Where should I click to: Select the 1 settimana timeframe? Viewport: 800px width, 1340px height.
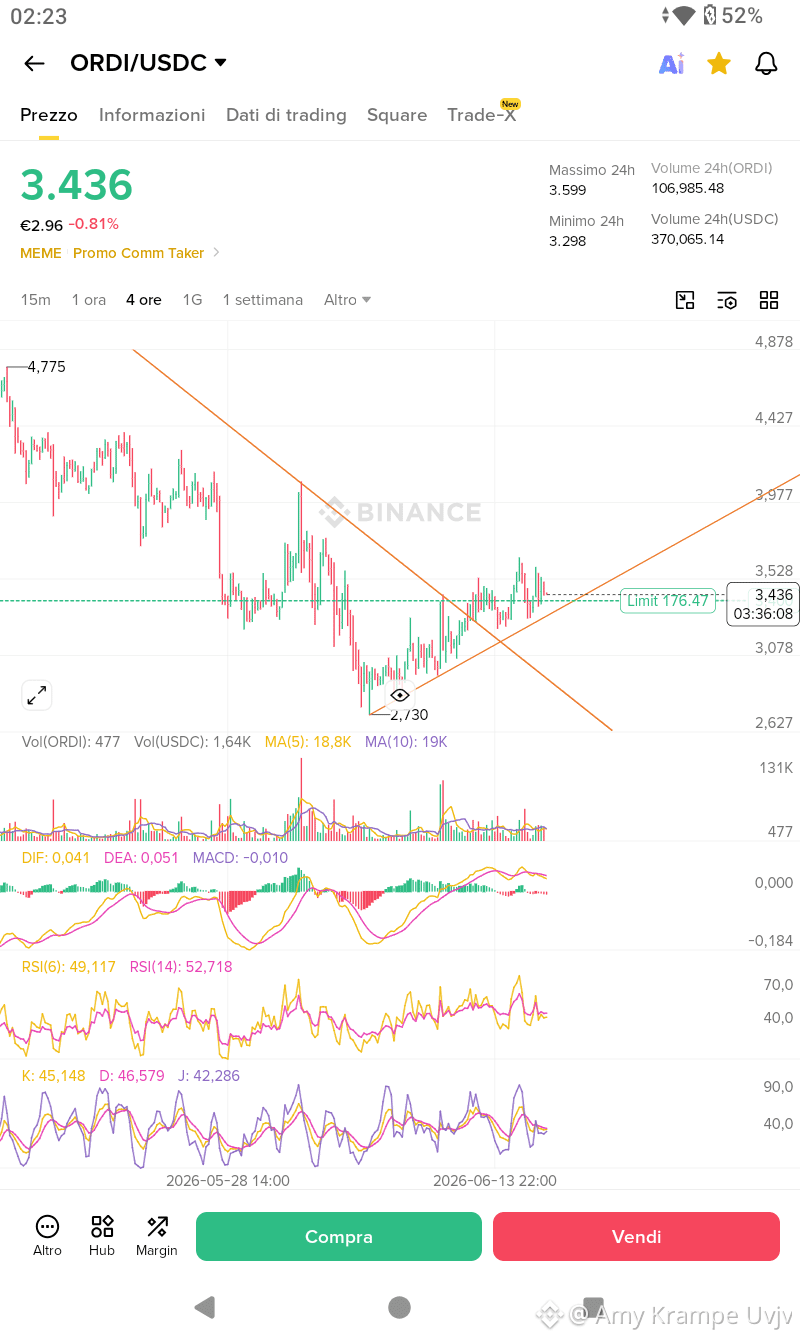click(x=263, y=300)
